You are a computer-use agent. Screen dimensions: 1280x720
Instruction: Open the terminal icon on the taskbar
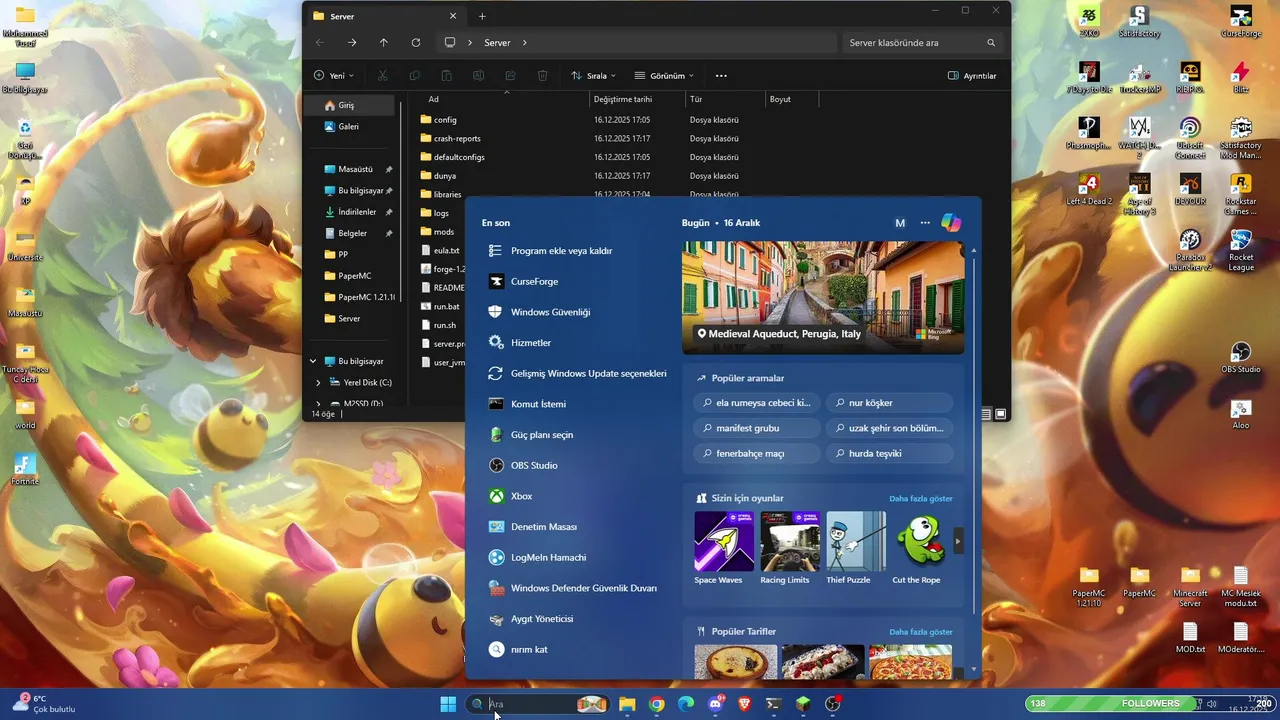point(773,704)
